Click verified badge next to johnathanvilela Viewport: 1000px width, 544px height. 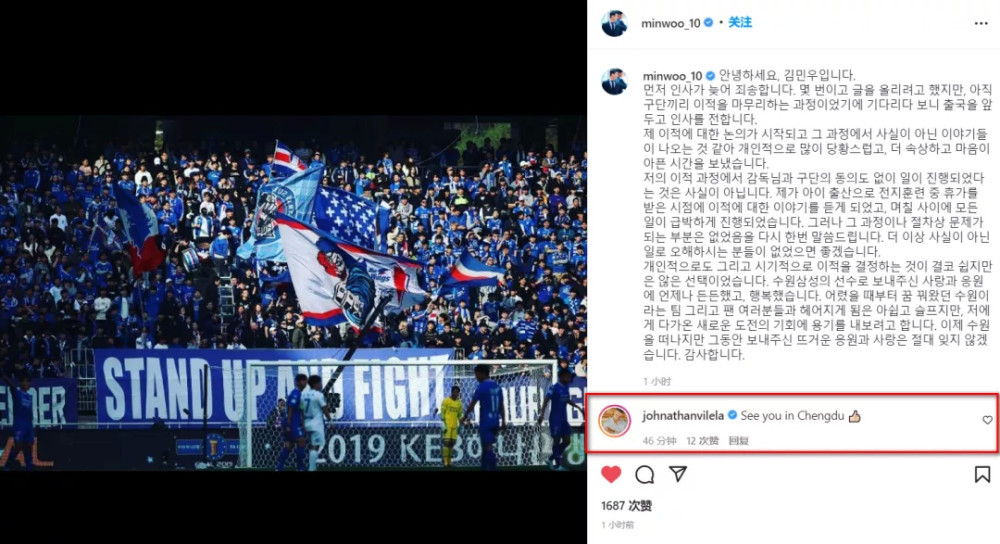click(732, 415)
